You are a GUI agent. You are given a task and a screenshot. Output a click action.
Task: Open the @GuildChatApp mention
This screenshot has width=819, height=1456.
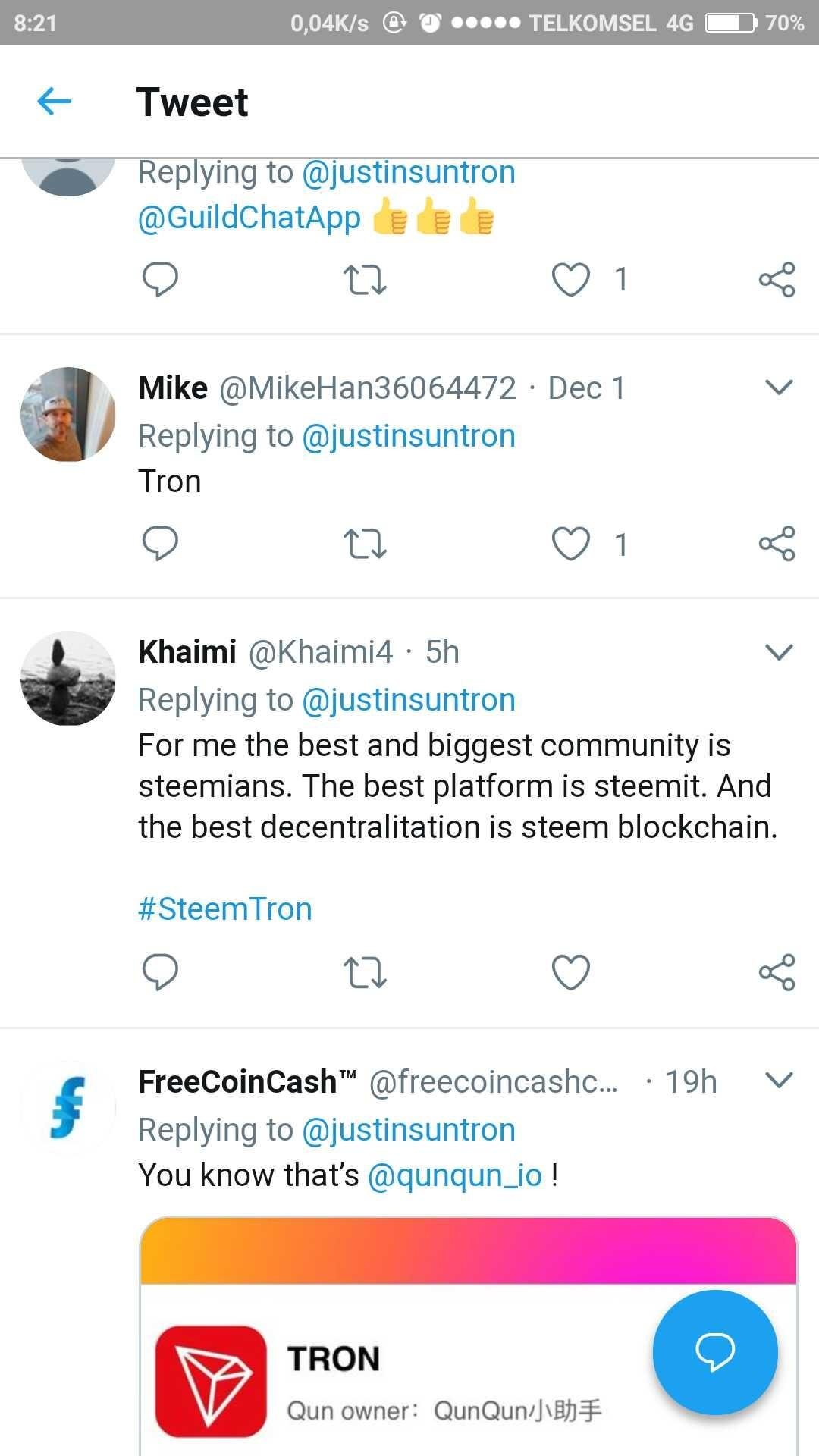point(249,218)
